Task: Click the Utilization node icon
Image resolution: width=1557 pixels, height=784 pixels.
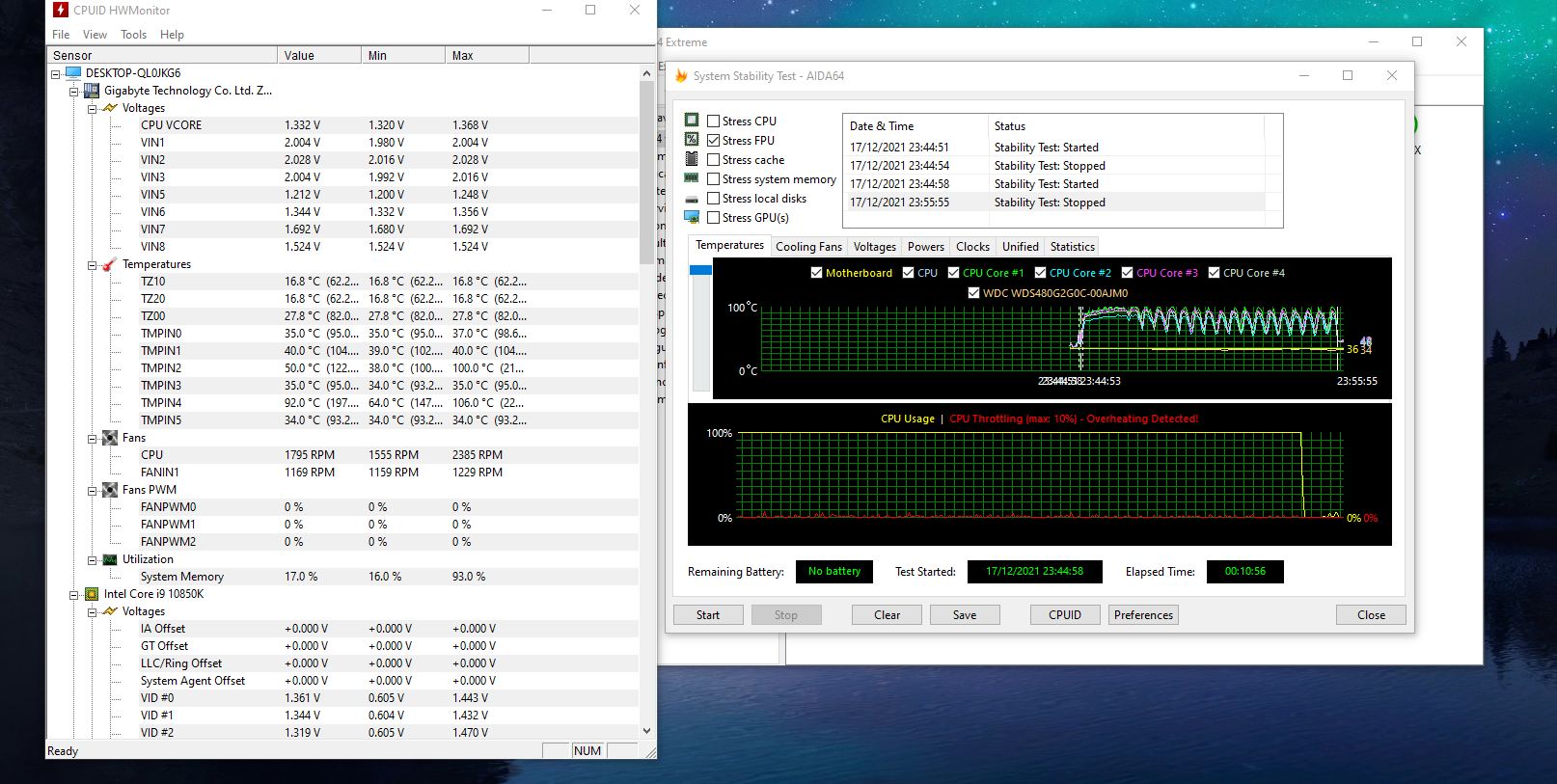Action: pyautogui.click(x=110, y=559)
